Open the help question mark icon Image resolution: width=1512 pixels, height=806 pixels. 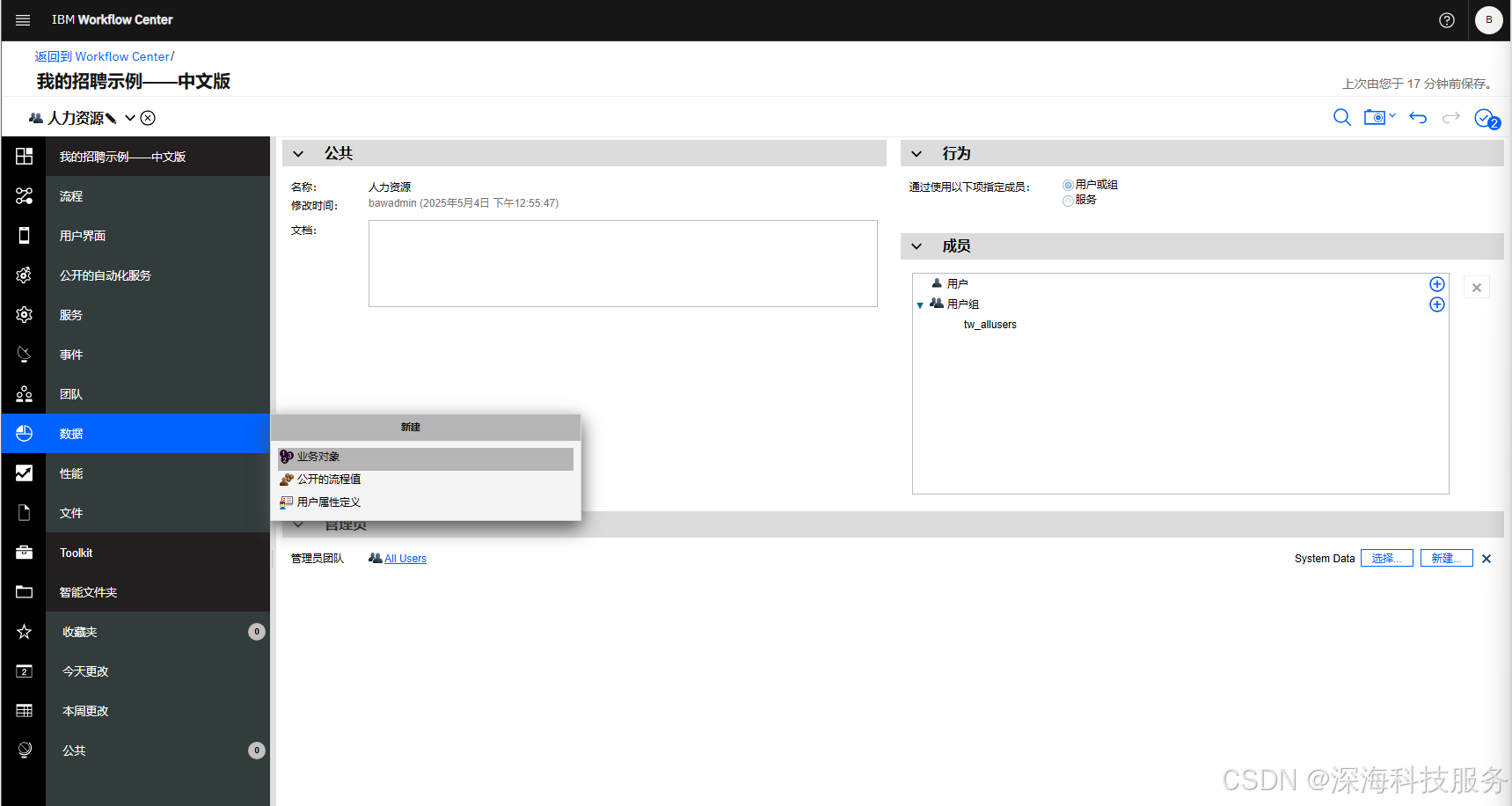pyautogui.click(x=1447, y=19)
